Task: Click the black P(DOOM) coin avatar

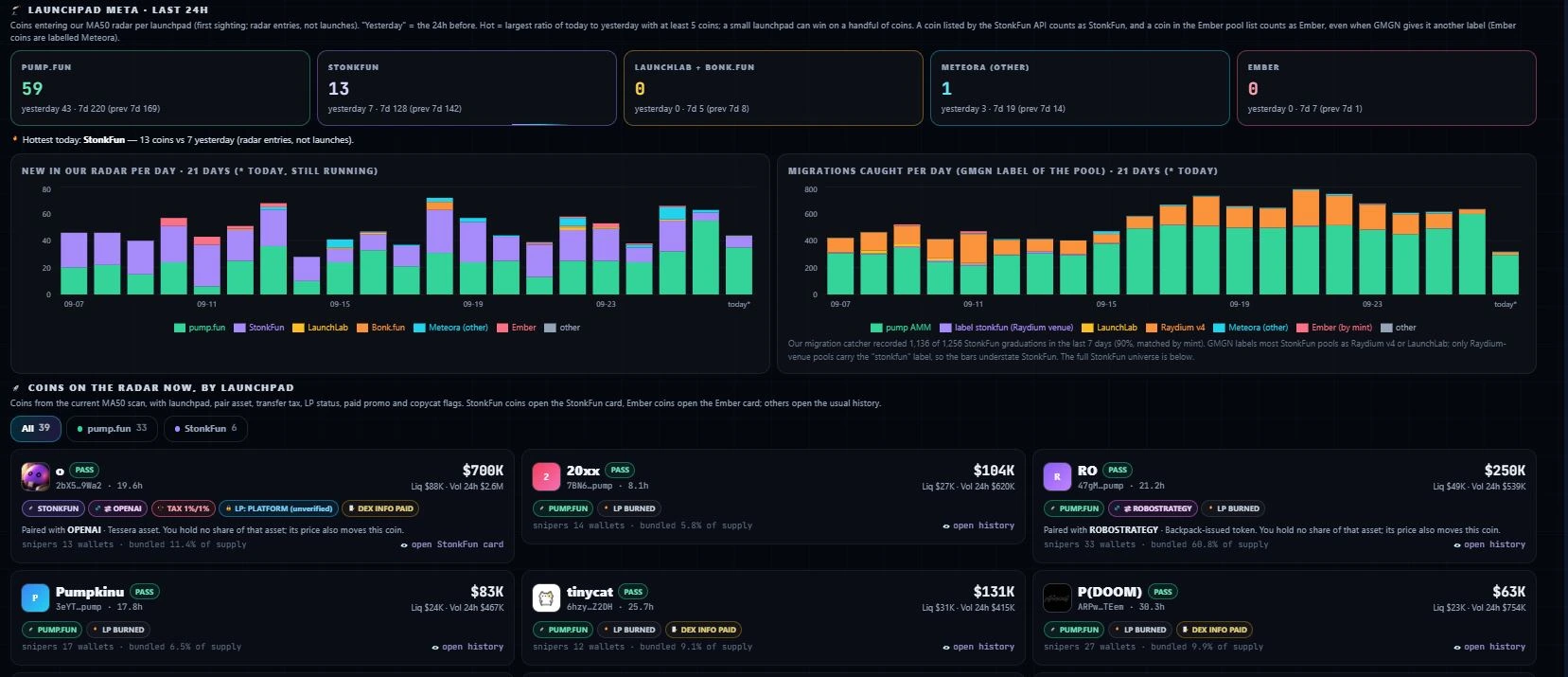Action: 1057,598
